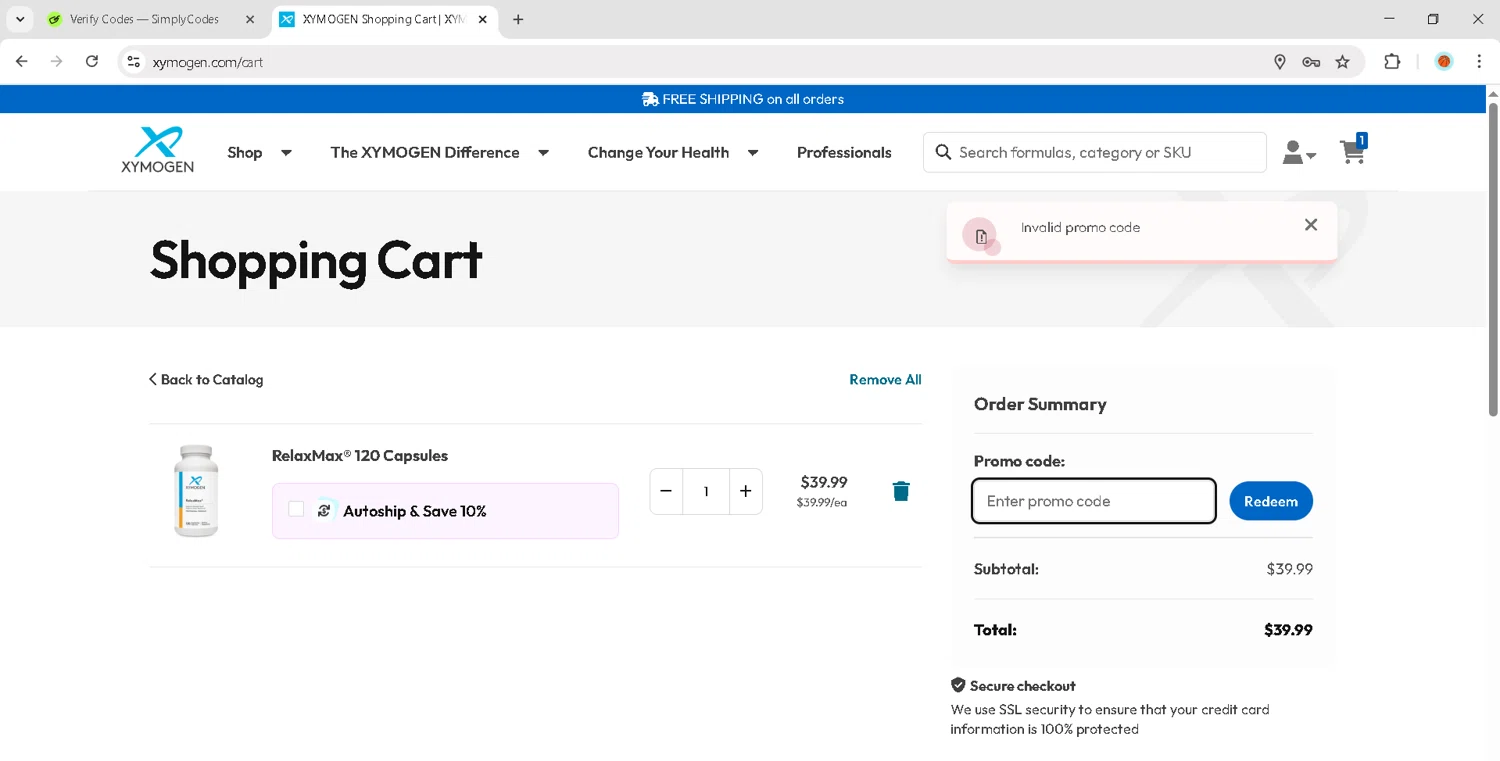Image resolution: width=1500 pixels, height=761 pixels.
Task: Close the SimplyCodes tab
Action: coord(250,19)
